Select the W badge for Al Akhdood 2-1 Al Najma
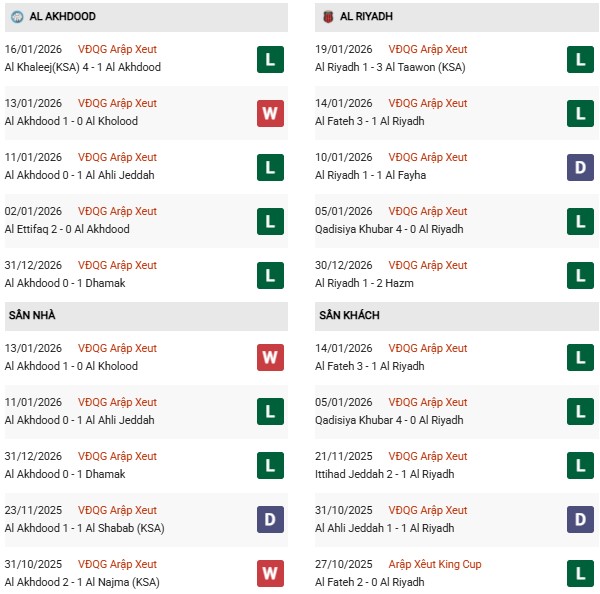This screenshot has width=600, height=594. pyautogui.click(x=269, y=574)
